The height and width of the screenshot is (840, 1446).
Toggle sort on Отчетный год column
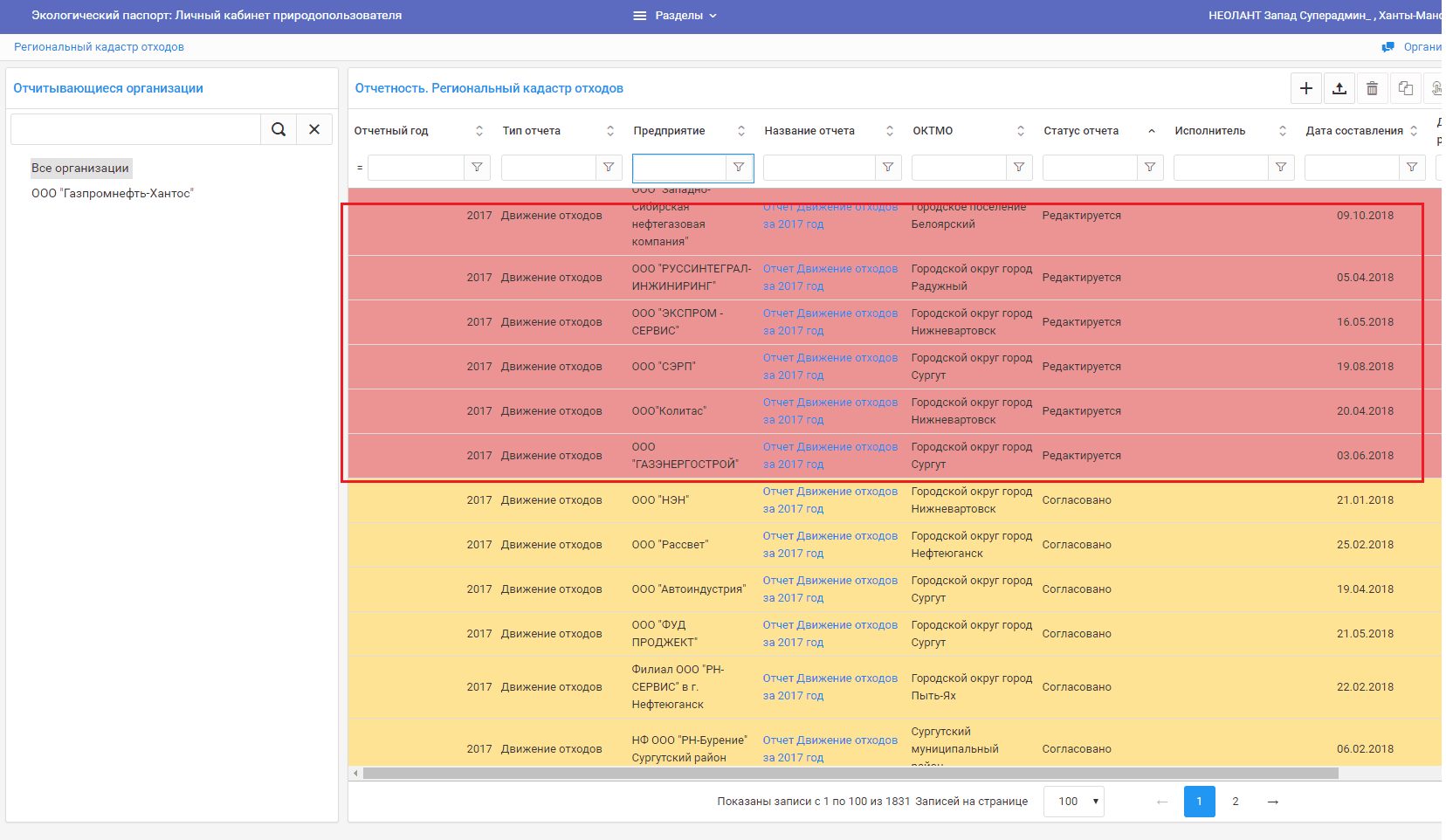tap(479, 131)
